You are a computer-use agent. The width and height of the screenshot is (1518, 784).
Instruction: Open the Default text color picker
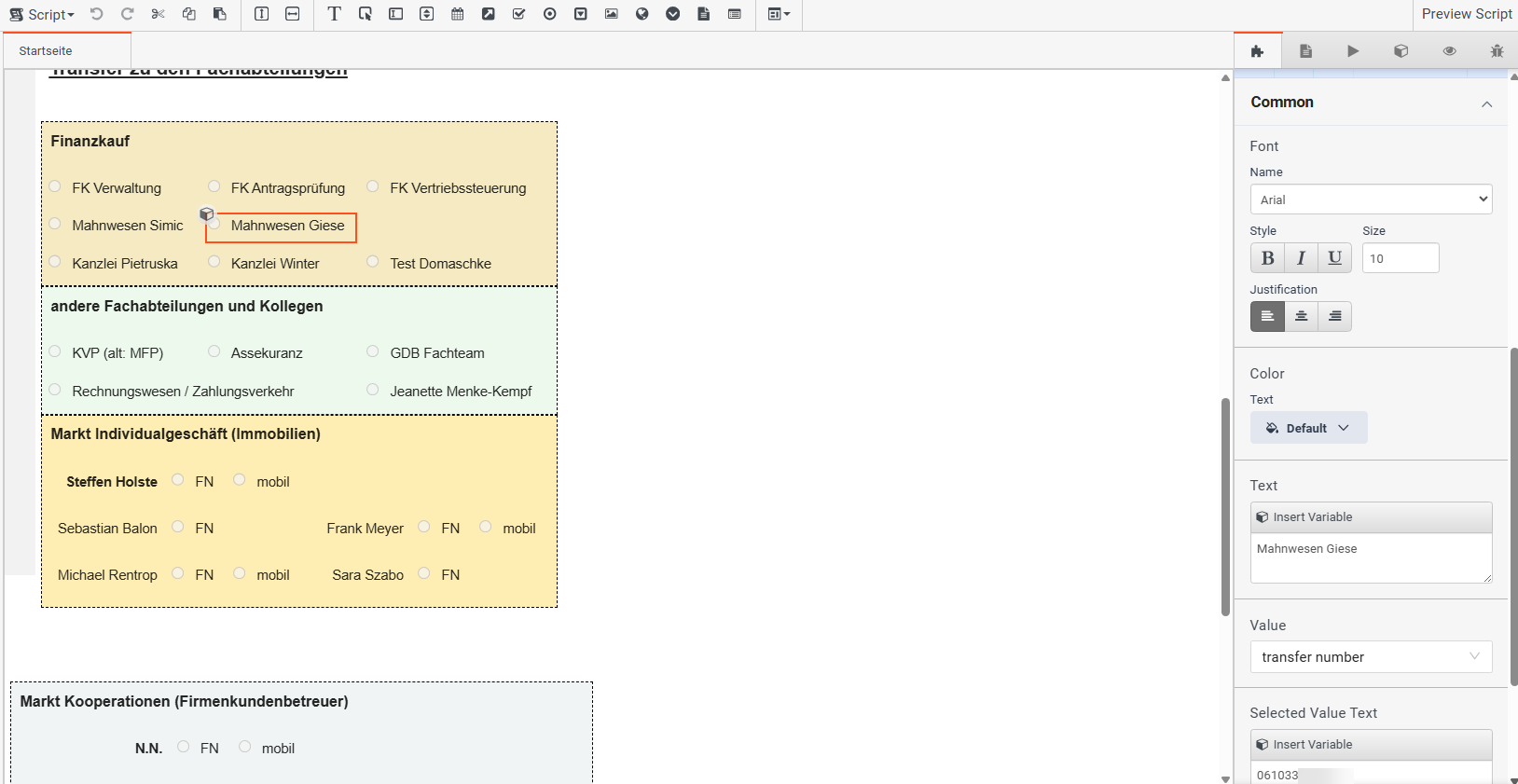coord(1308,428)
